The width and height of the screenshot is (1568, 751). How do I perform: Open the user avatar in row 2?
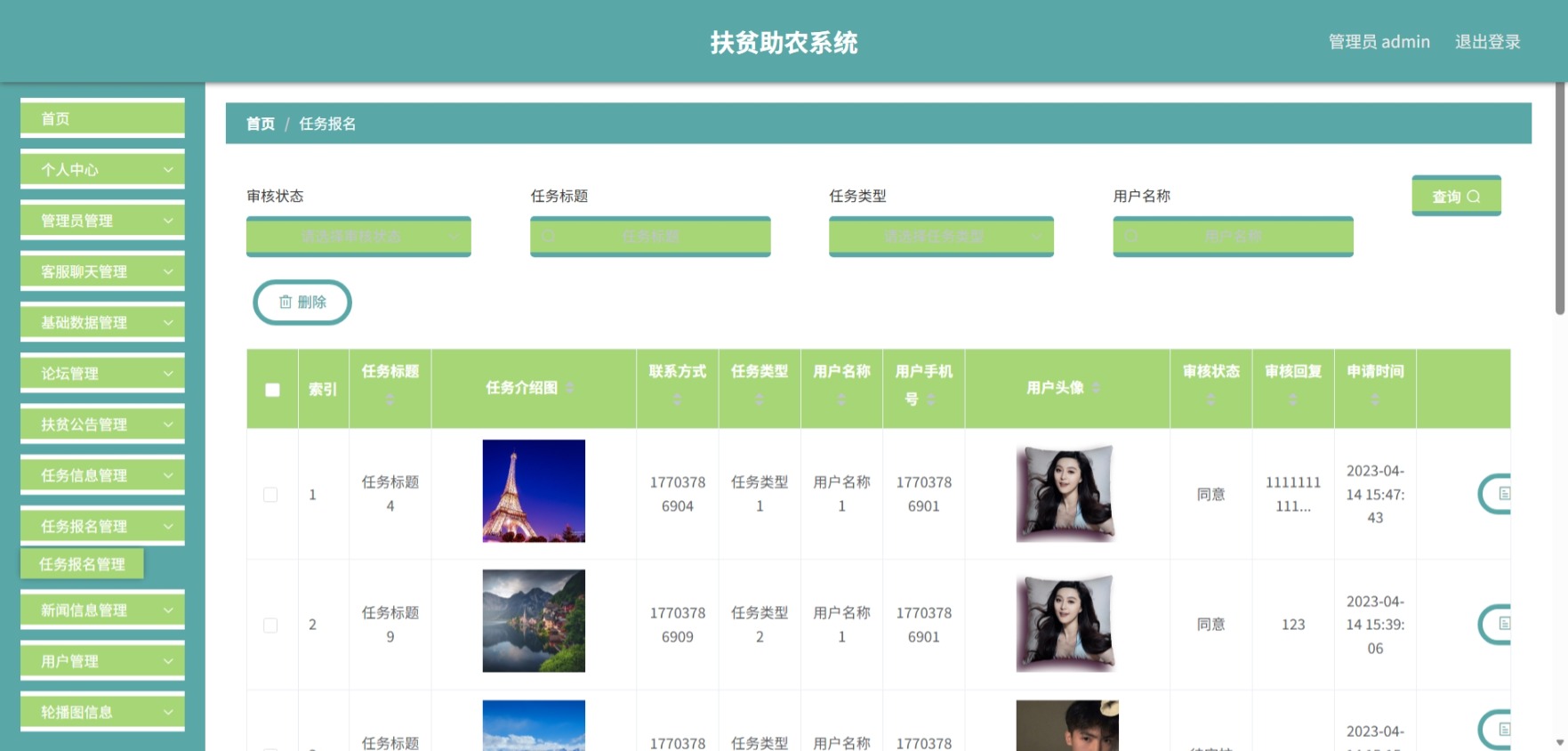(x=1067, y=623)
